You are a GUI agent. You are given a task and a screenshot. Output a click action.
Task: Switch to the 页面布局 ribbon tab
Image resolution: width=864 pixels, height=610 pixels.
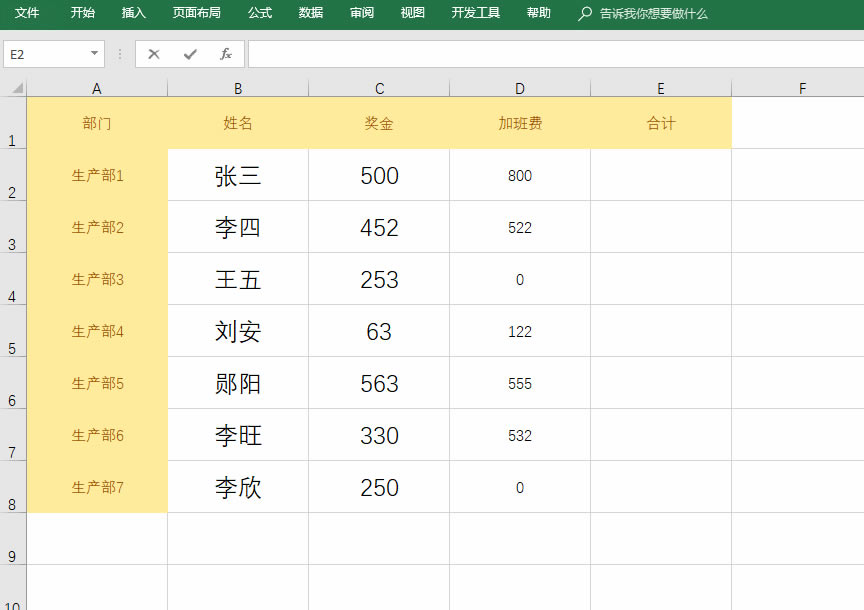(192, 14)
